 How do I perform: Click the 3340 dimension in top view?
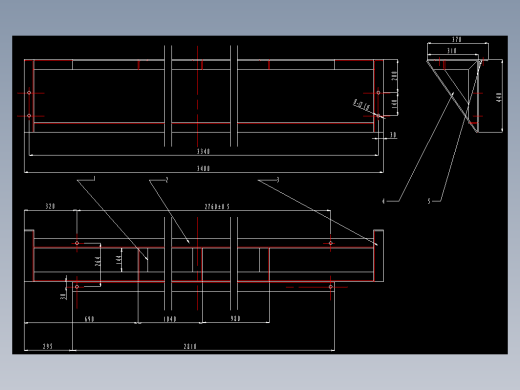click(203, 151)
